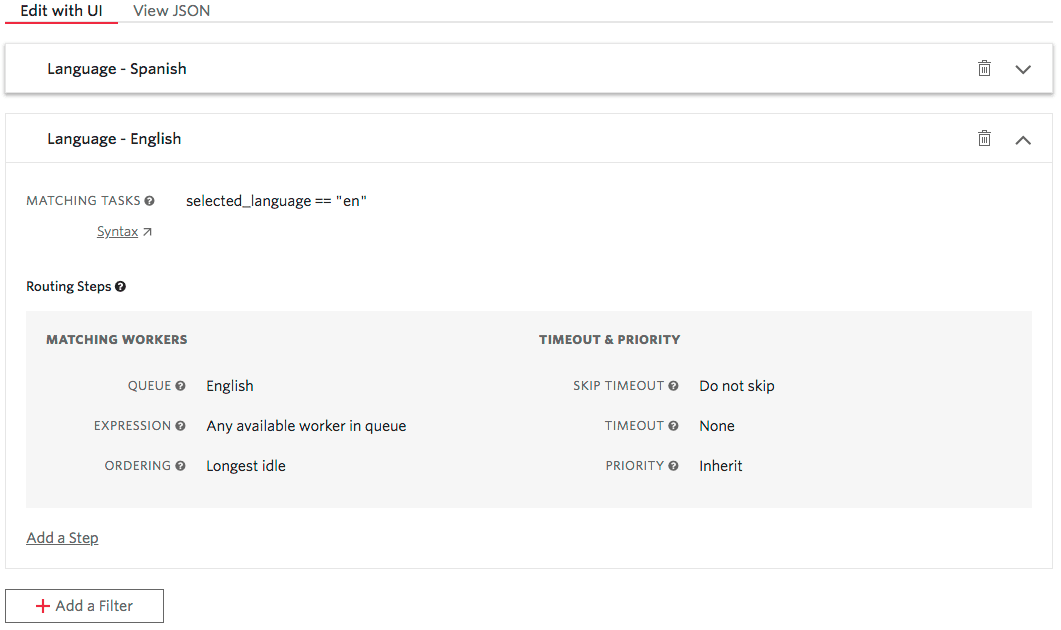Open help for Matching Tasks

pos(150,200)
